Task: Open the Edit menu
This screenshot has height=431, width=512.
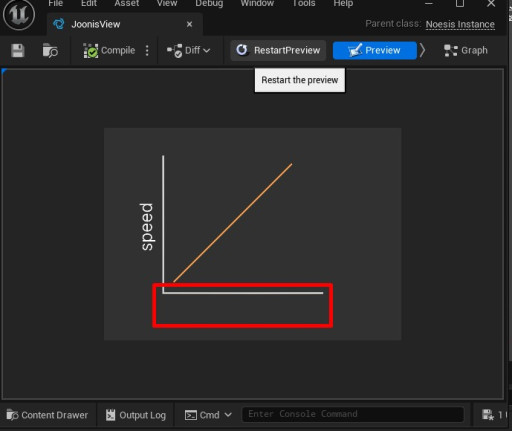Action: pyautogui.click(x=89, y=4)
